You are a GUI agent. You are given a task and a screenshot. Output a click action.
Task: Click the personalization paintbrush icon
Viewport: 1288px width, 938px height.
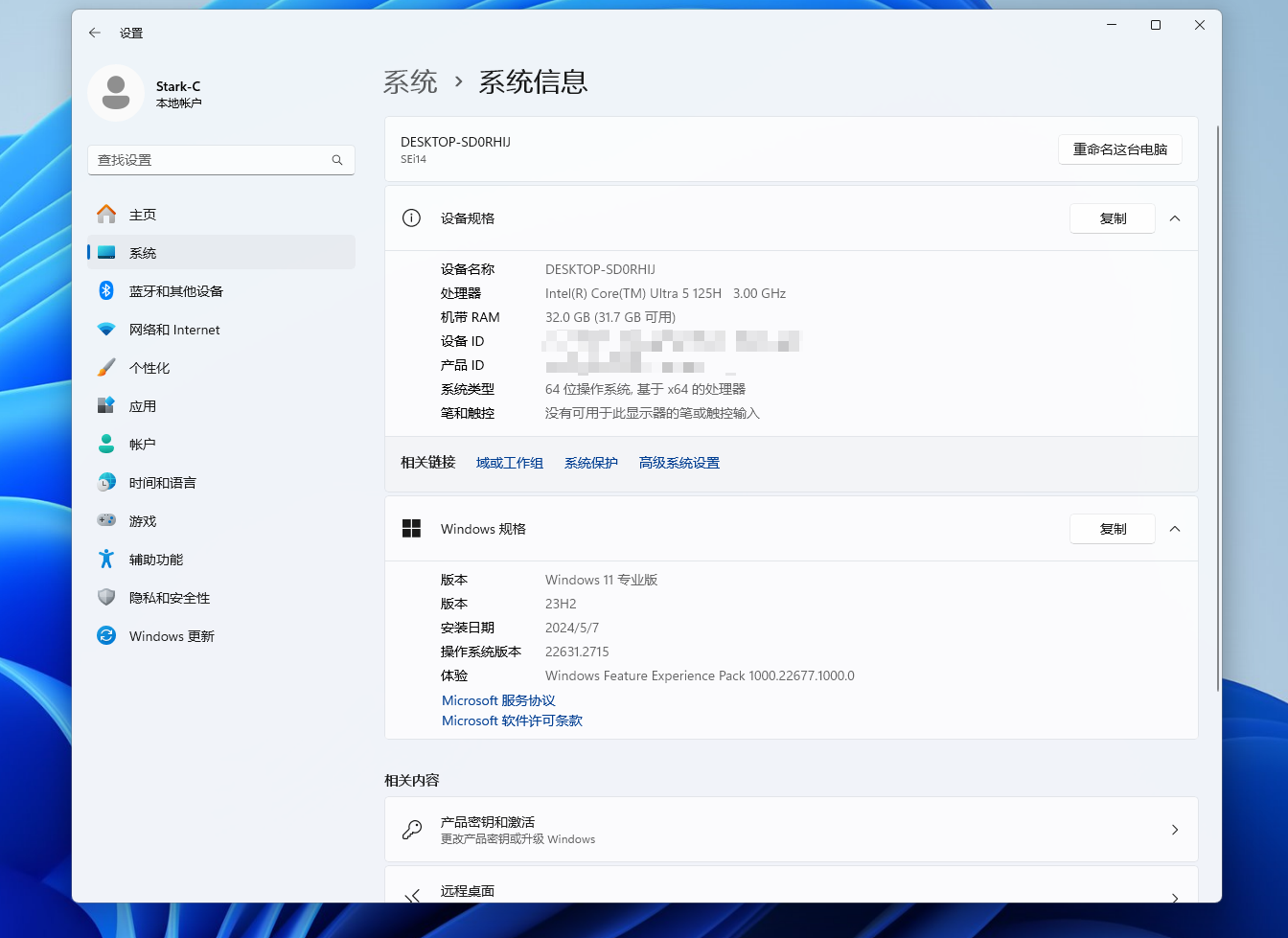[x=106, y=368]
